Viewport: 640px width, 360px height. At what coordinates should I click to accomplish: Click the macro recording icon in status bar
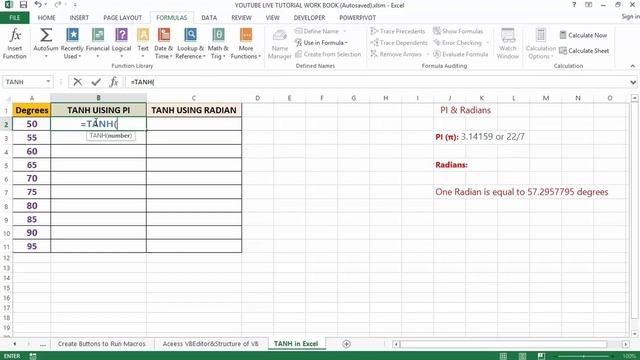(x=33, y=356)
